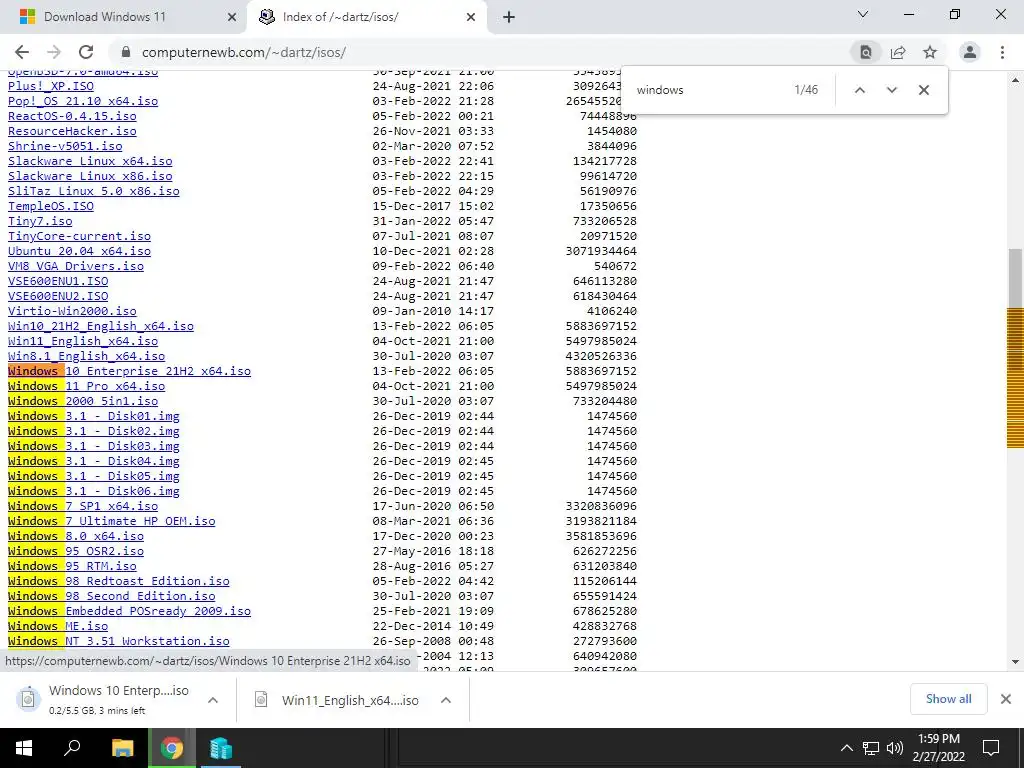Viewport: 1024px width, 768px height.
Task: Open Windows XP-era Plus!_XP.ISO link
Action: [51, 86]
